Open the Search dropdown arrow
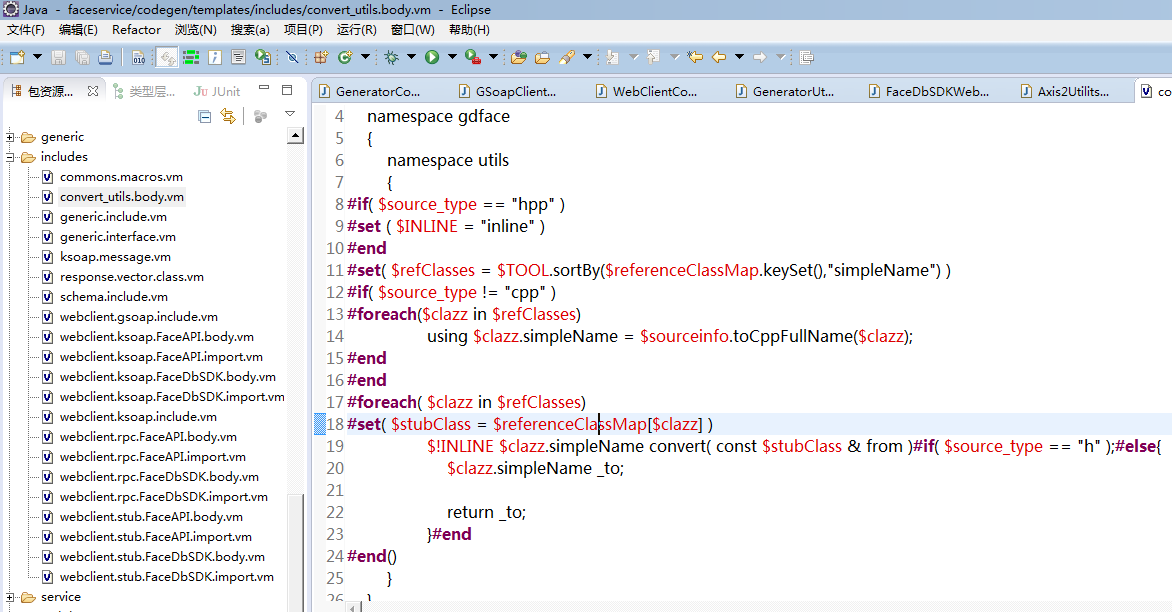 [x=587, y=57]
